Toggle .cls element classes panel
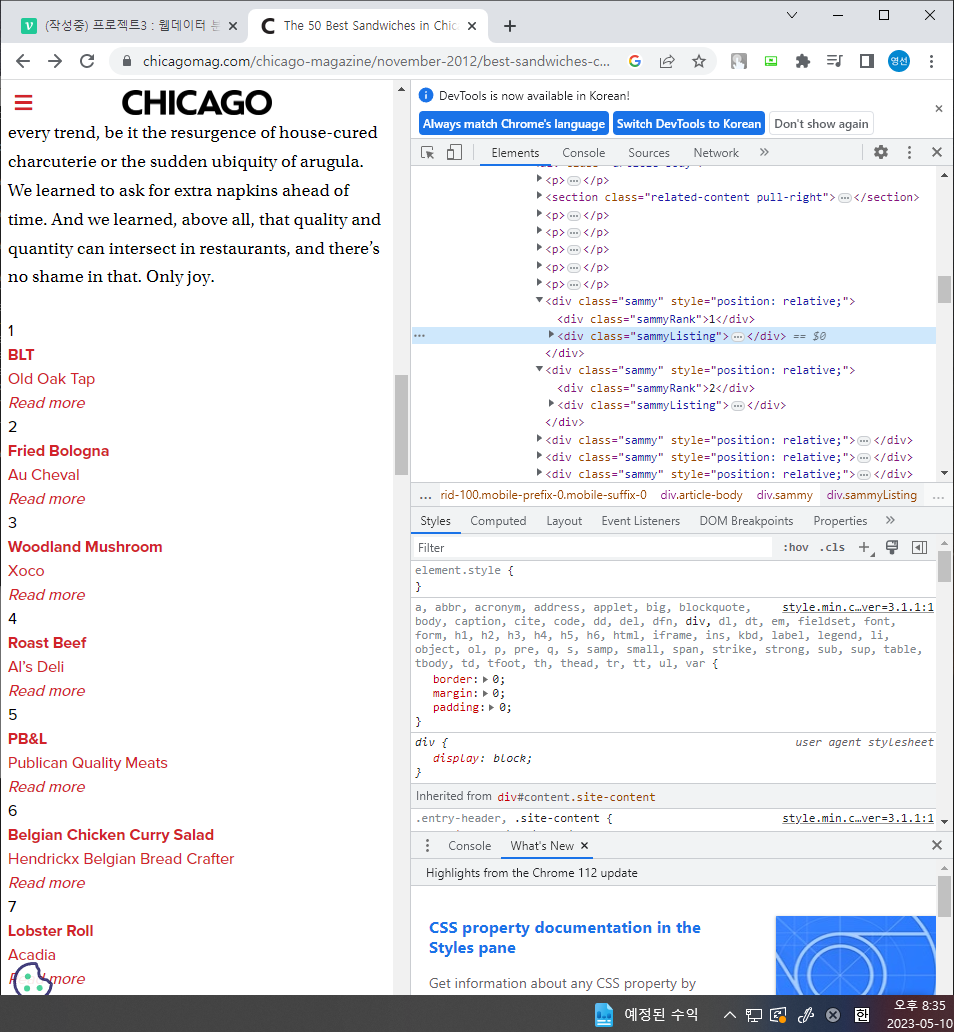The height and width of the screenshot is (1032, 954). 832,547
